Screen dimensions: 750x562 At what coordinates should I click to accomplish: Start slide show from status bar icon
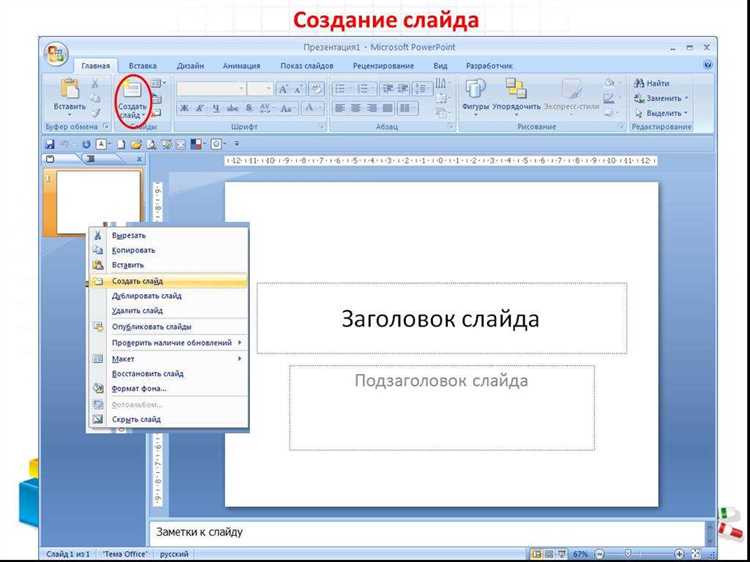(562, 554)
